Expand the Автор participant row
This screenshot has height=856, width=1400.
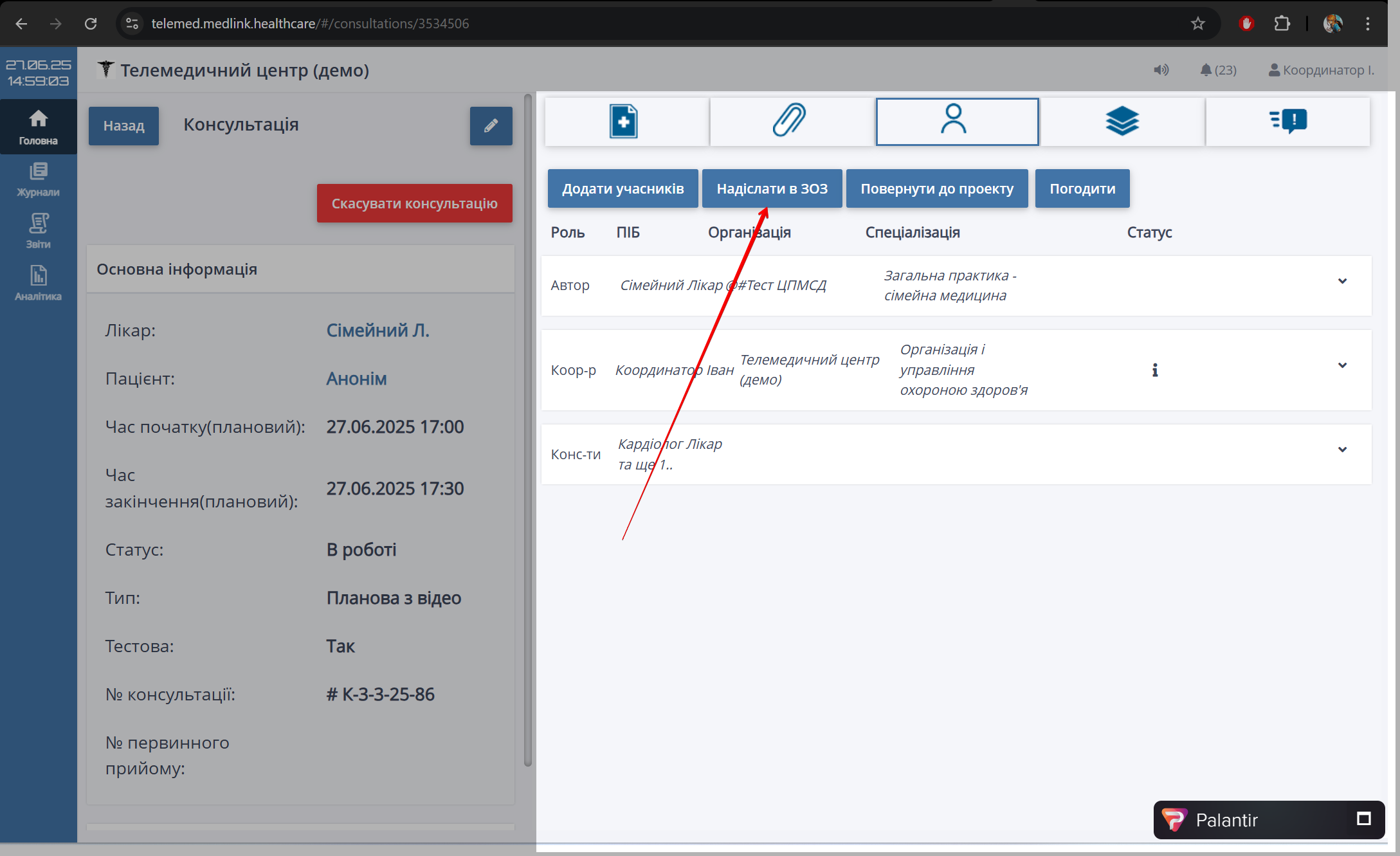click(1342, 282)
